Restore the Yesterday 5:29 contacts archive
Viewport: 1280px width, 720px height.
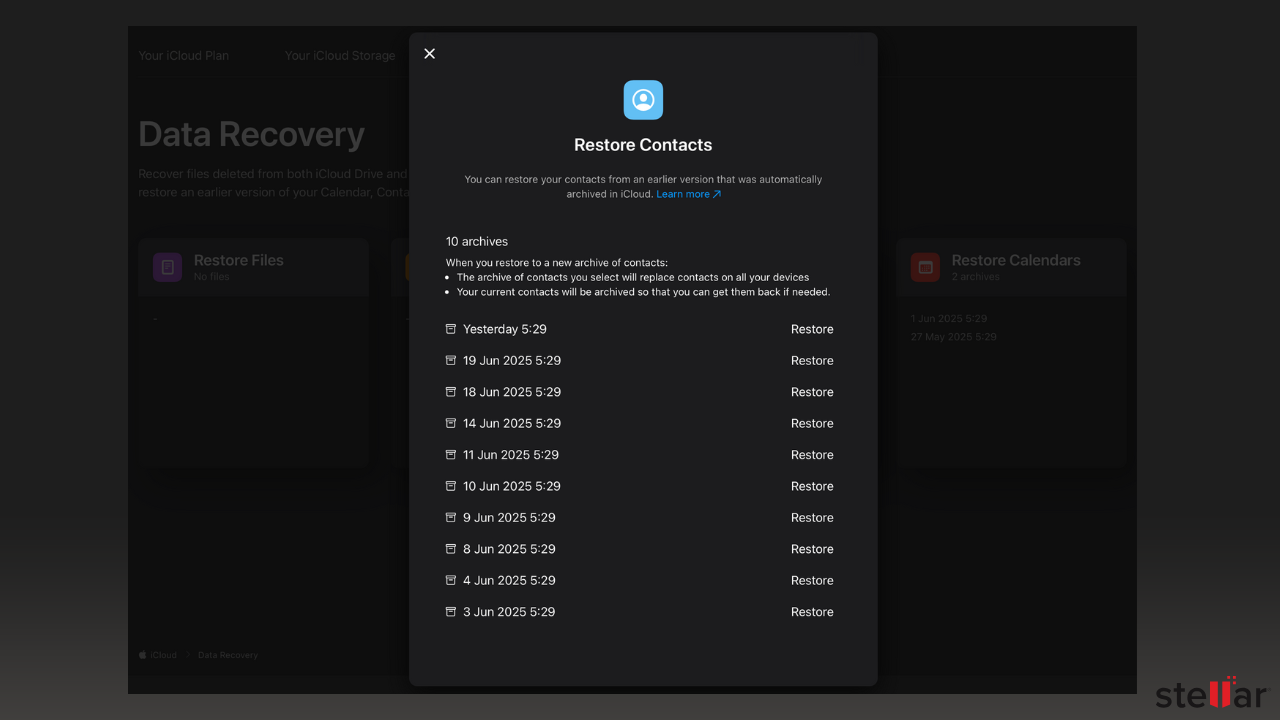pos(812,329)
